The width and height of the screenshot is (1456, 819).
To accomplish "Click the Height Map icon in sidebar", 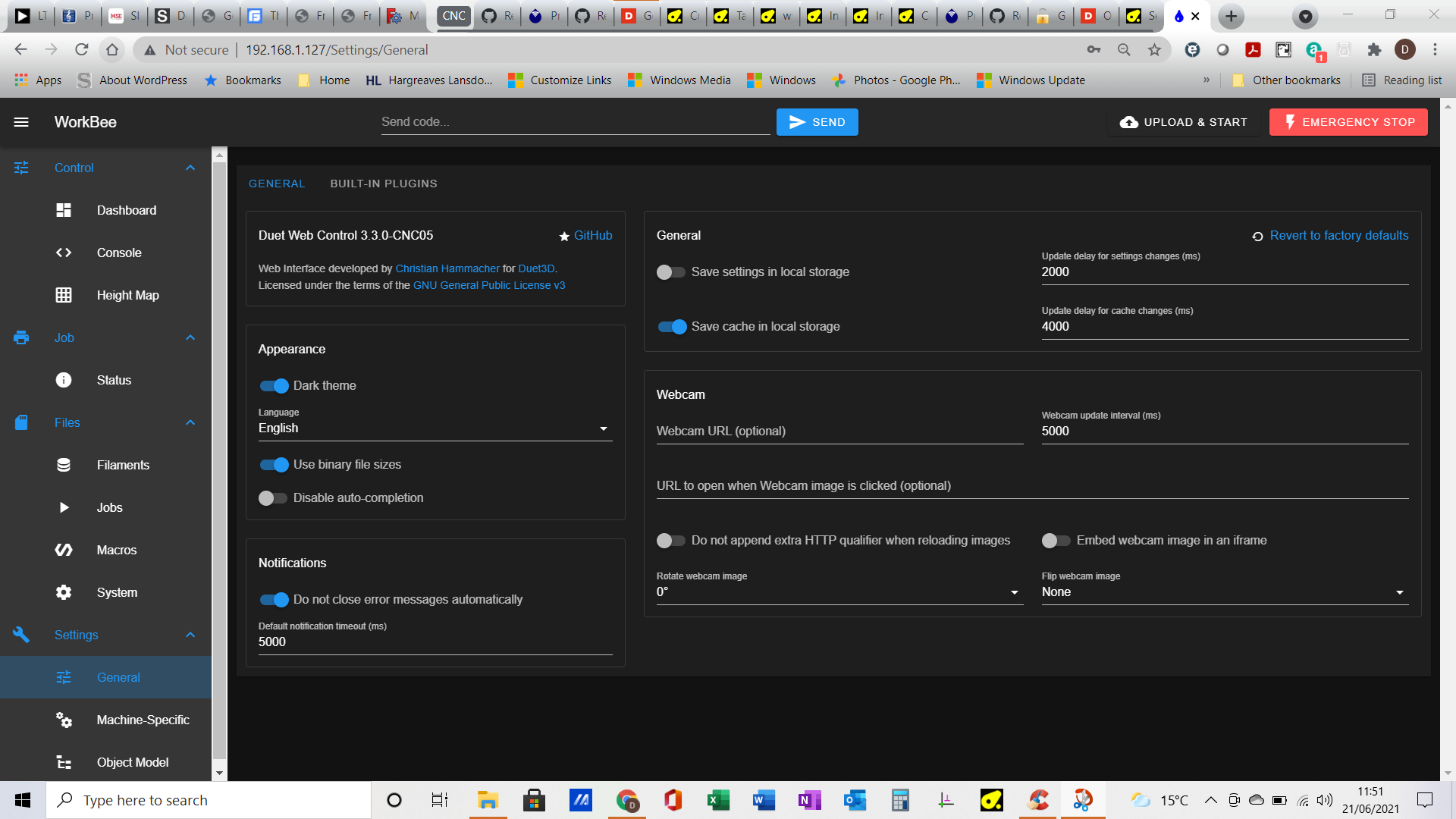I will pyautogui.click(x=65, y=295).
